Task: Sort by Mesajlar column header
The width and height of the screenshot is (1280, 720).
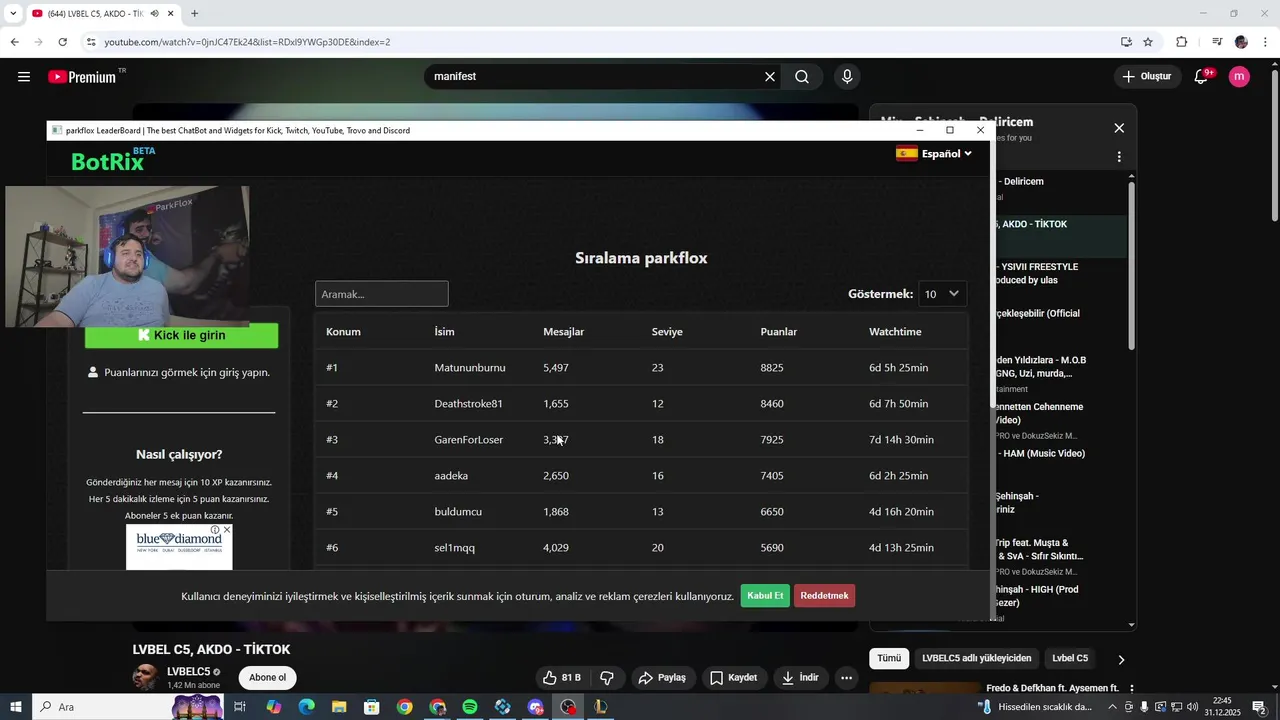Action: (x=563, y=332)
